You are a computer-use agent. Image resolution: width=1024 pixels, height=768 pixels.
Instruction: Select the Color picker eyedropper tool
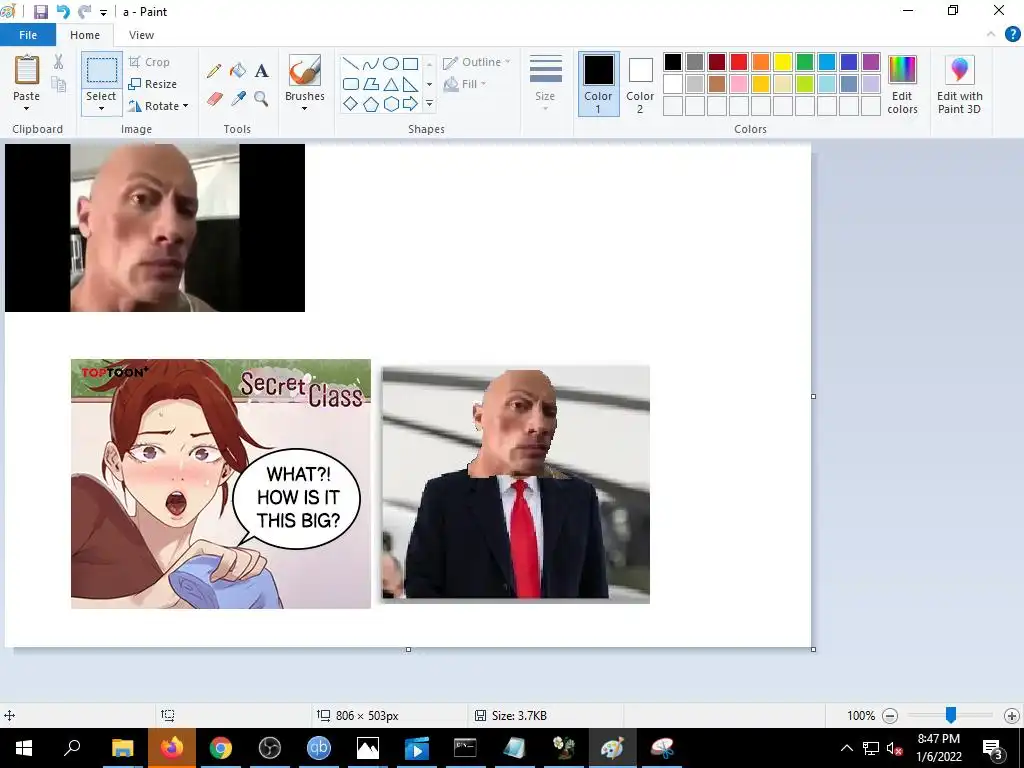[238, 99]
